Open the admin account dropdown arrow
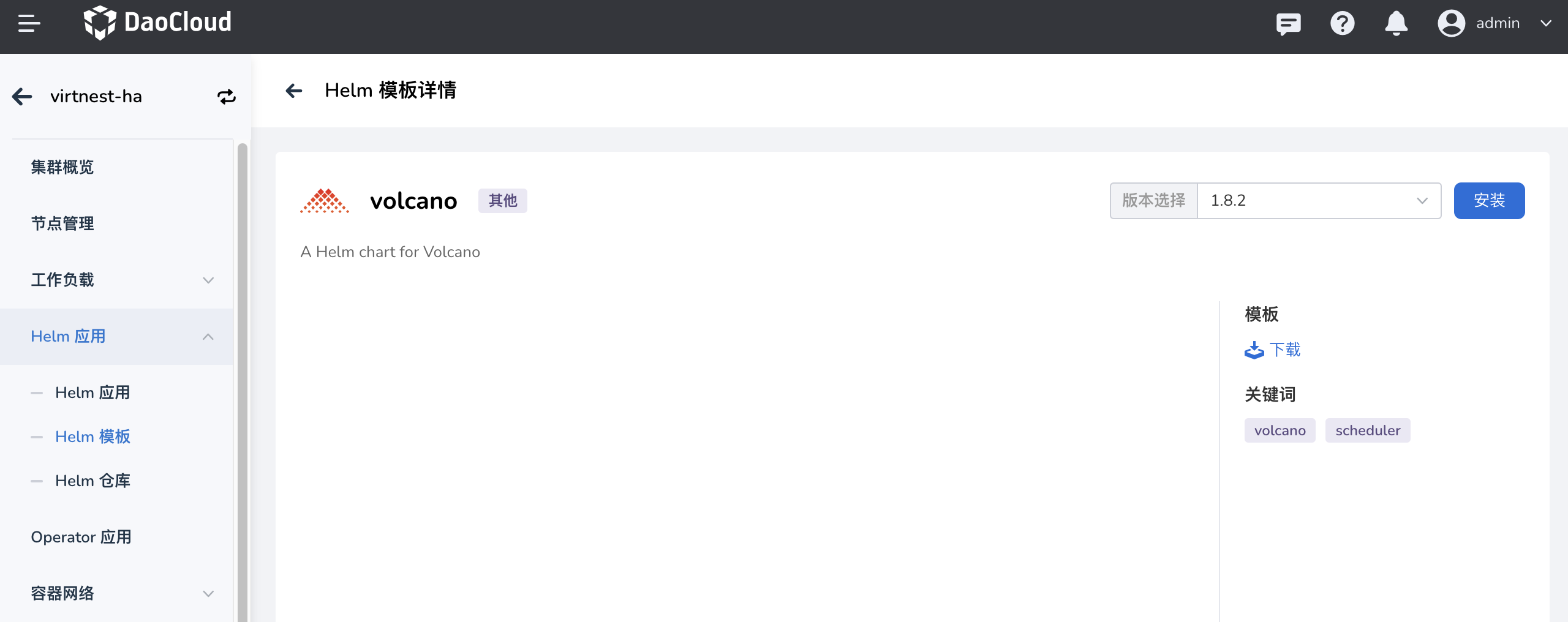Image resolution: width=1568 pixels, height=622 pixels. pyautogui.click(x=1546, y=24)
